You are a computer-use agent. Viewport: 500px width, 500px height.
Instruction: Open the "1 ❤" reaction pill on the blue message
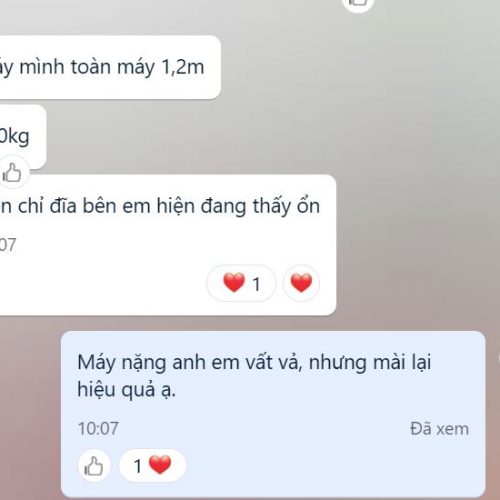152,466
